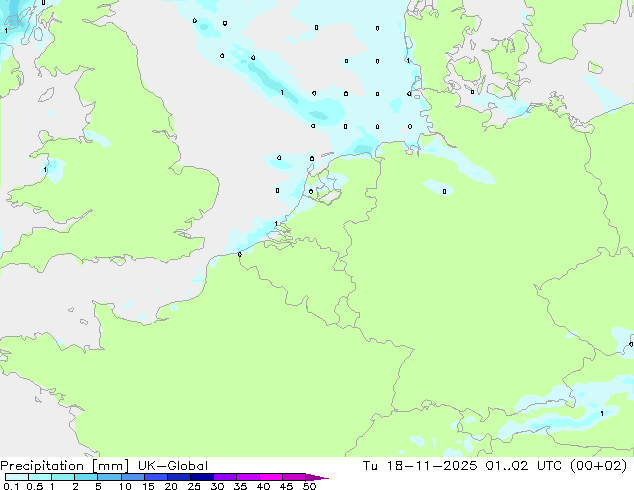This screenshot has width=634, height=490.
Task: Click the "0.1" legend label
Action: 11,486
